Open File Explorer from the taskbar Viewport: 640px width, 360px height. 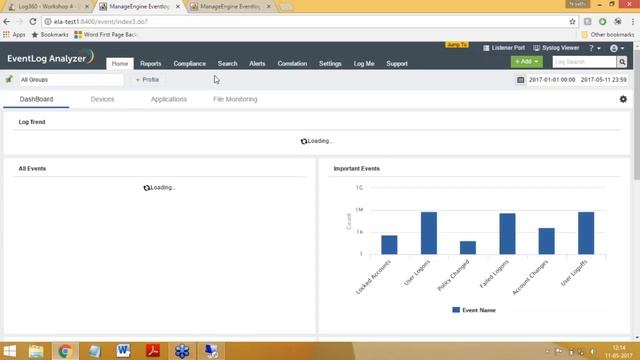pyautogui.click(x=36, y=351)
